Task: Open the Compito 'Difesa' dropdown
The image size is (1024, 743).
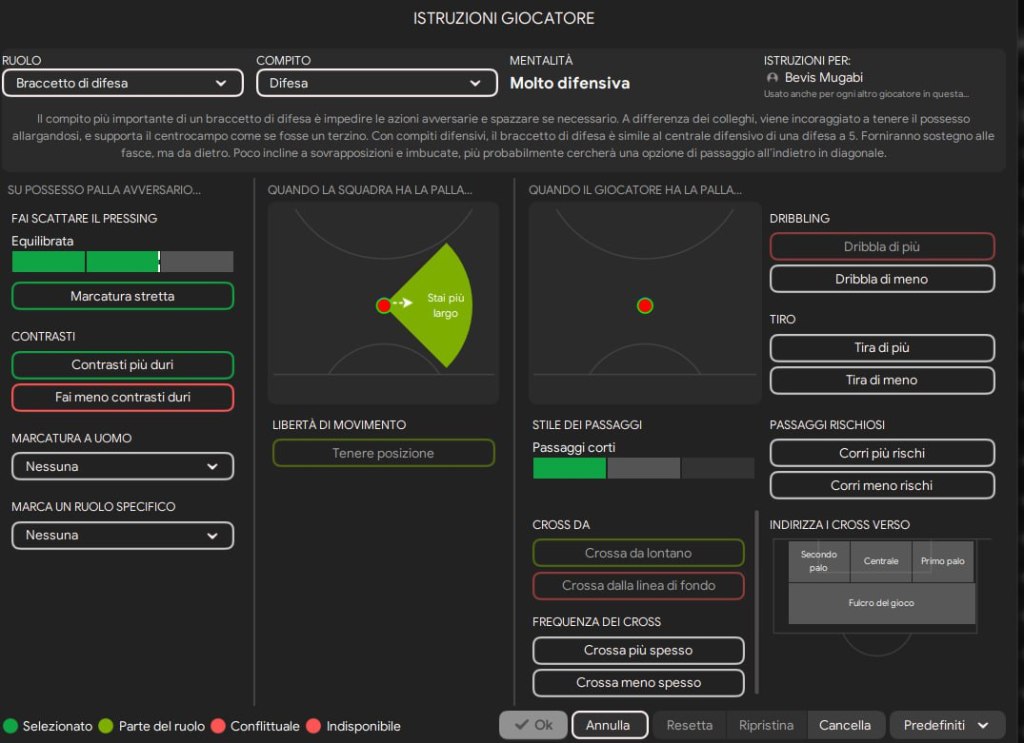Action: (376, 83)
